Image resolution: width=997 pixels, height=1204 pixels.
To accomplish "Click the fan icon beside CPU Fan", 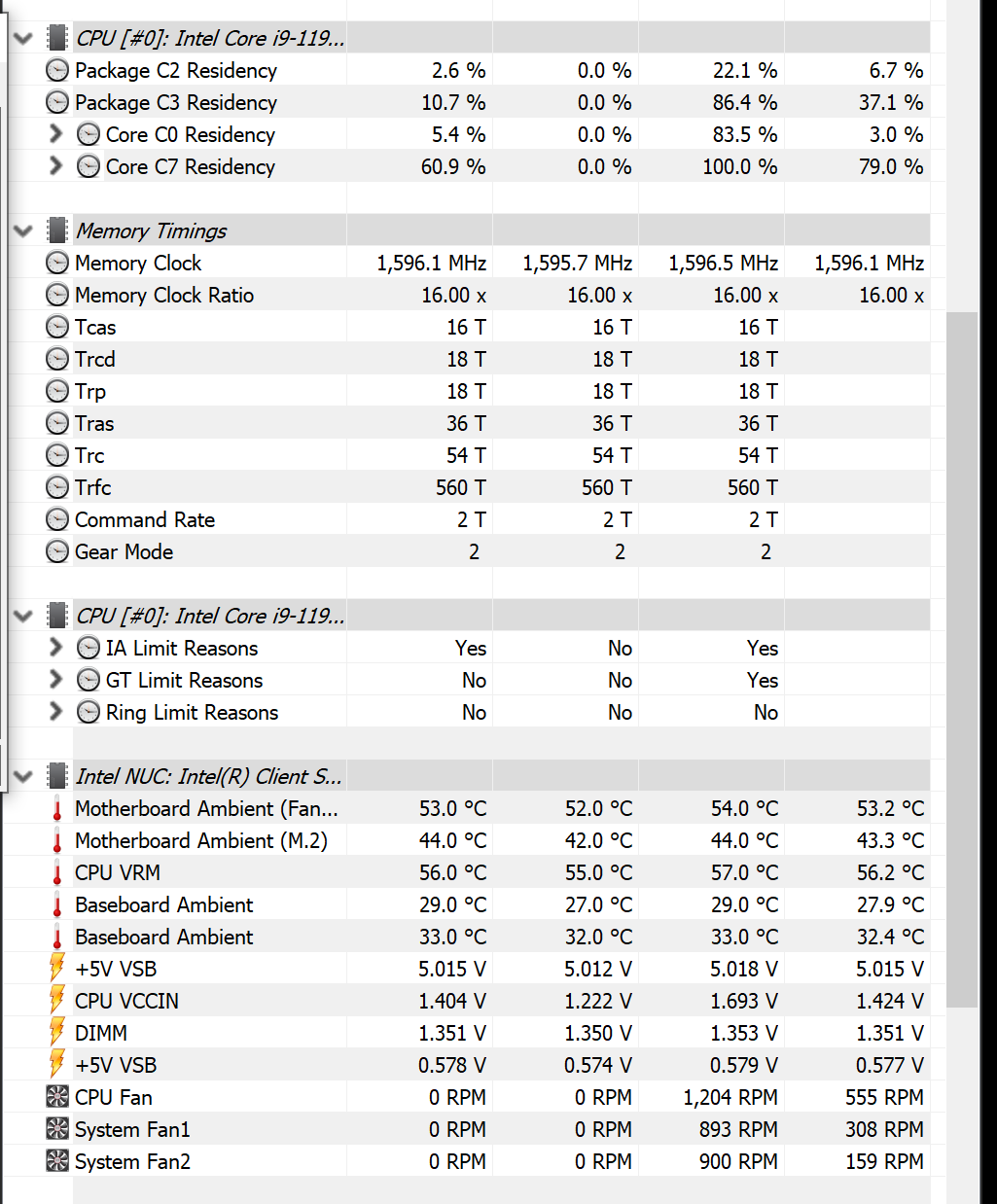I will [x=57, y=1097].
